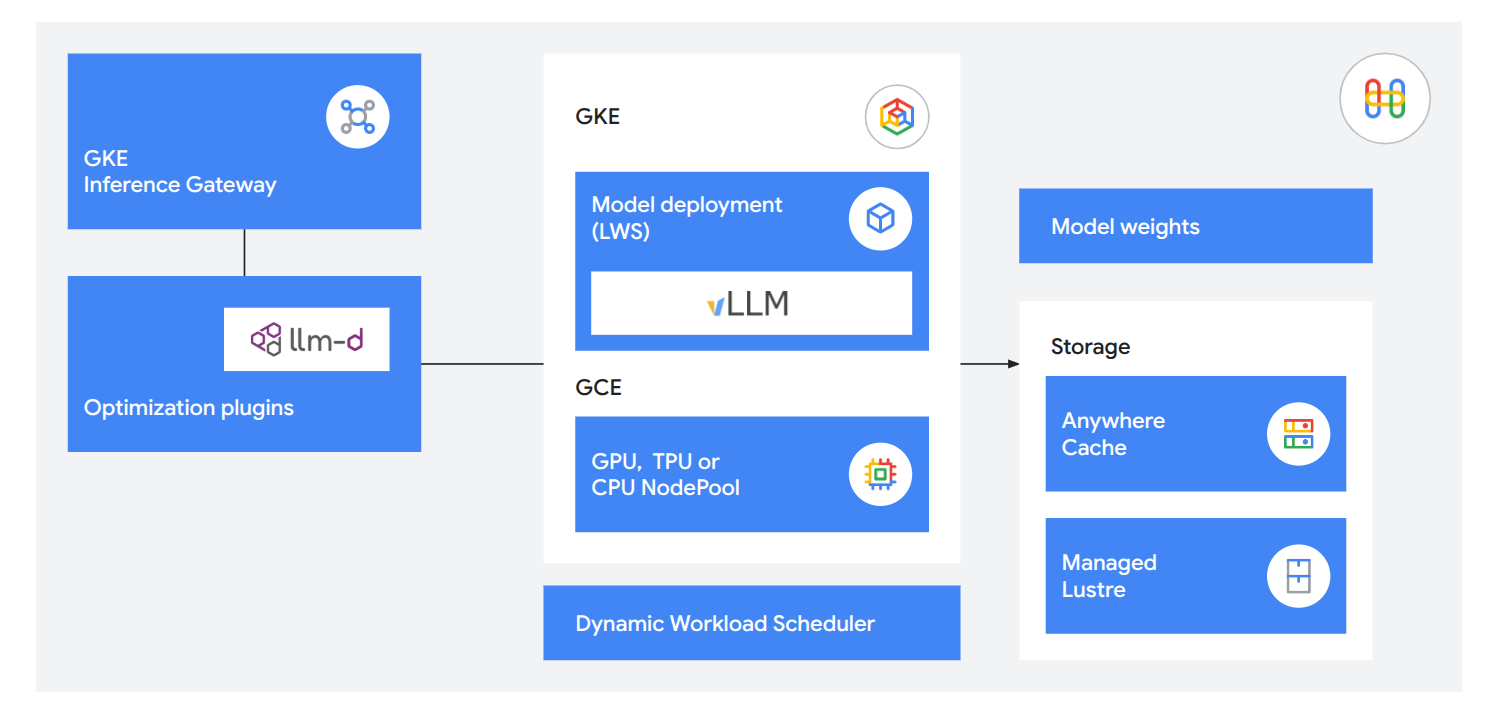Viewport: 1492px width, 722px height.
Task: Click the Anywhere Cache storage icon
Action: [1299, 433]
